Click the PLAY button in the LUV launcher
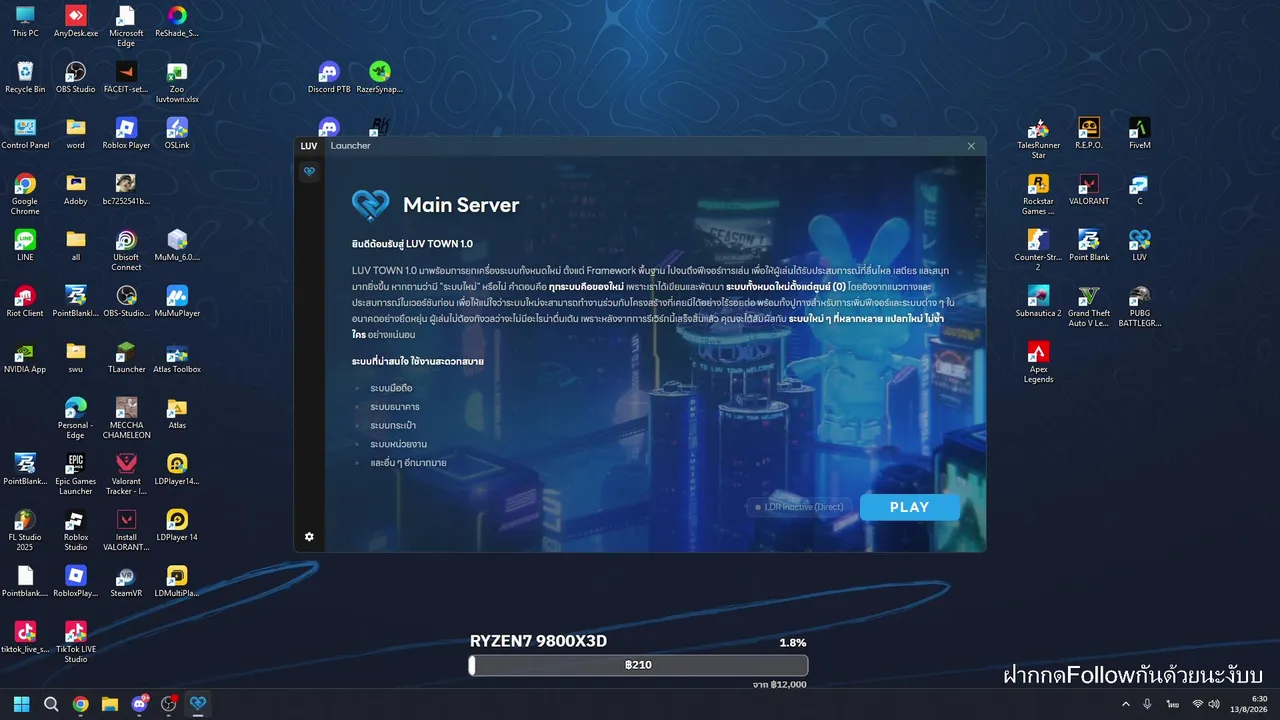 coord(909,507)
